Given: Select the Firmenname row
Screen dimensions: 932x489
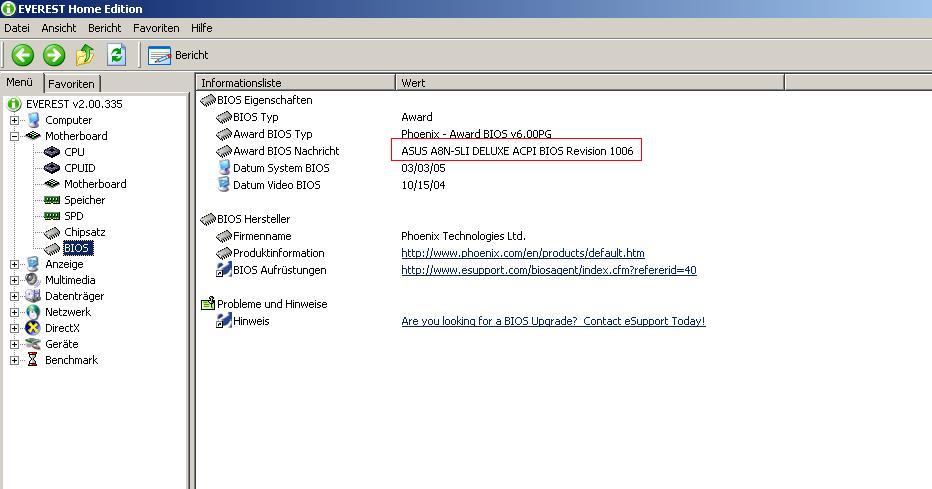Looking at the screenshot, I should 262,236.
